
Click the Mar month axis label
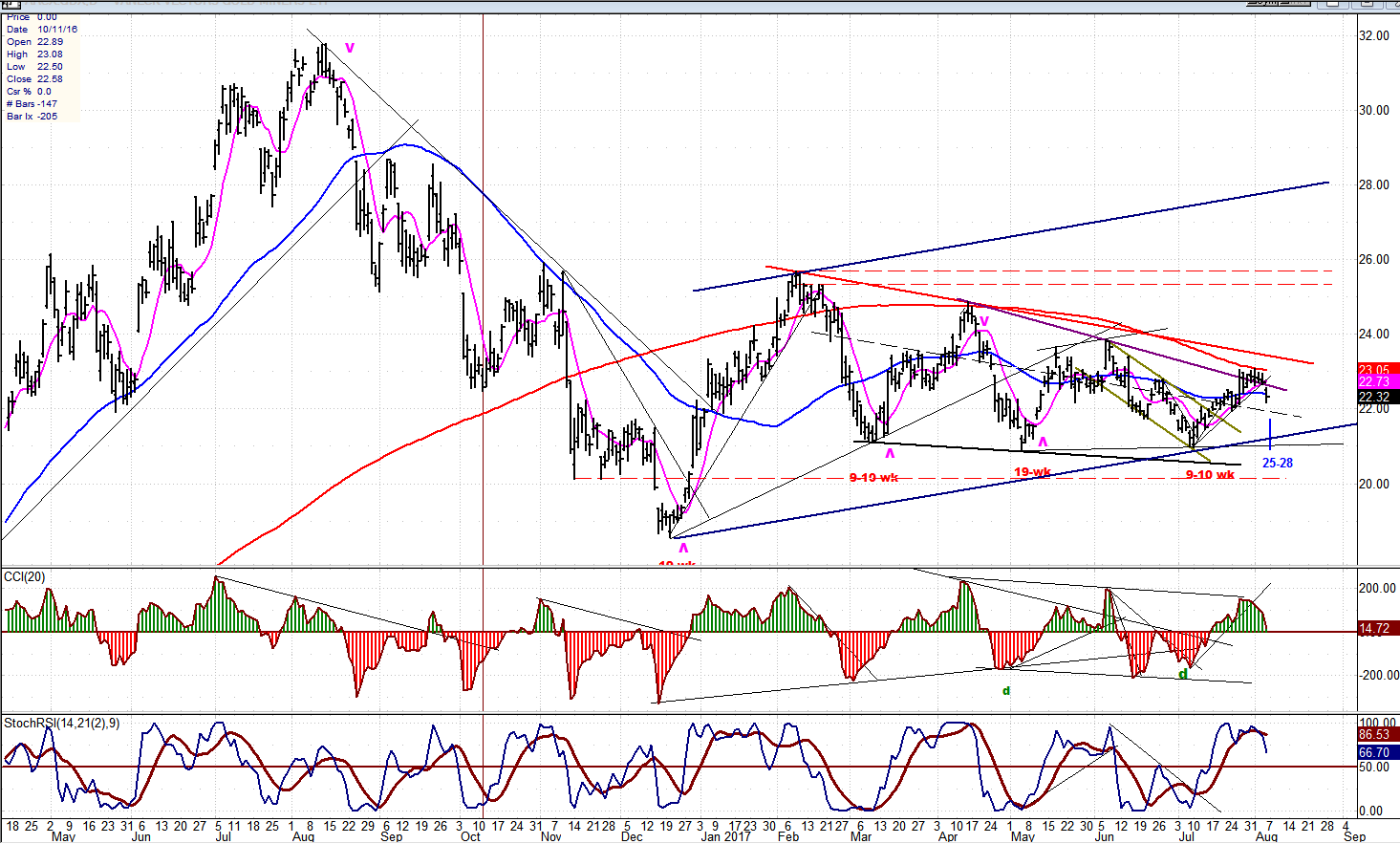pyautogui.click(x=861, y=836)
